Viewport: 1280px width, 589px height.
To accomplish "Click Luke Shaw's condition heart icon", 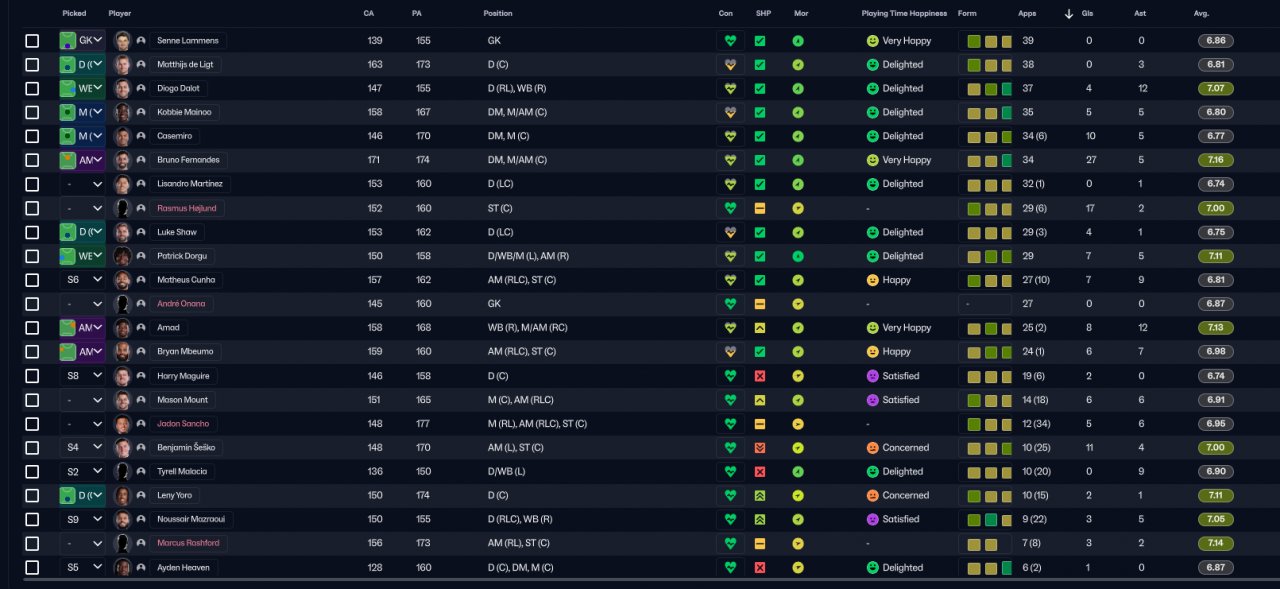I will [730, 233].
